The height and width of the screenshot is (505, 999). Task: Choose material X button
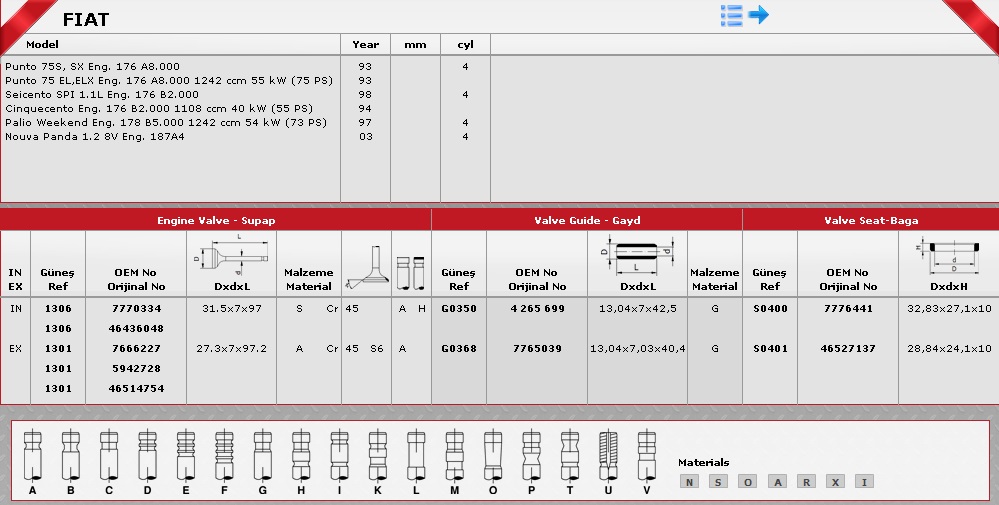tap(835, 482)
